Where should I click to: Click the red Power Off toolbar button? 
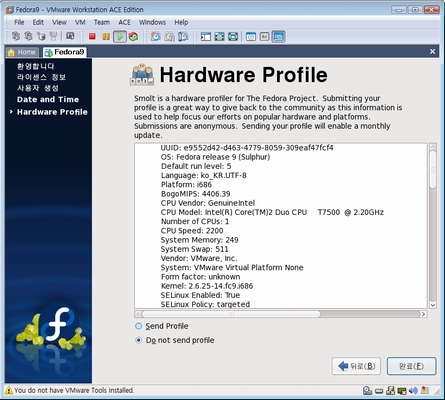click(92, 36)
